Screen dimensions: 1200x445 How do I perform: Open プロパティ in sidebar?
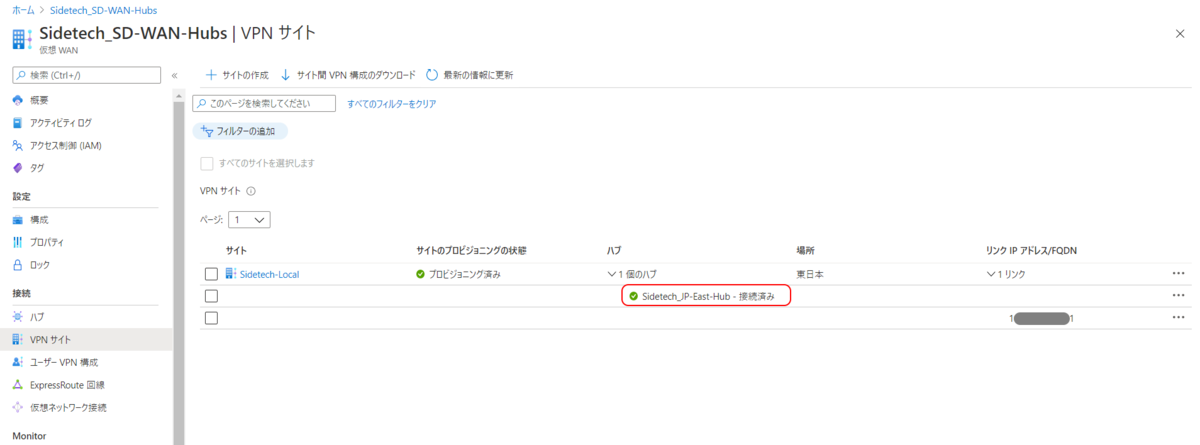(x=47, y=242)
